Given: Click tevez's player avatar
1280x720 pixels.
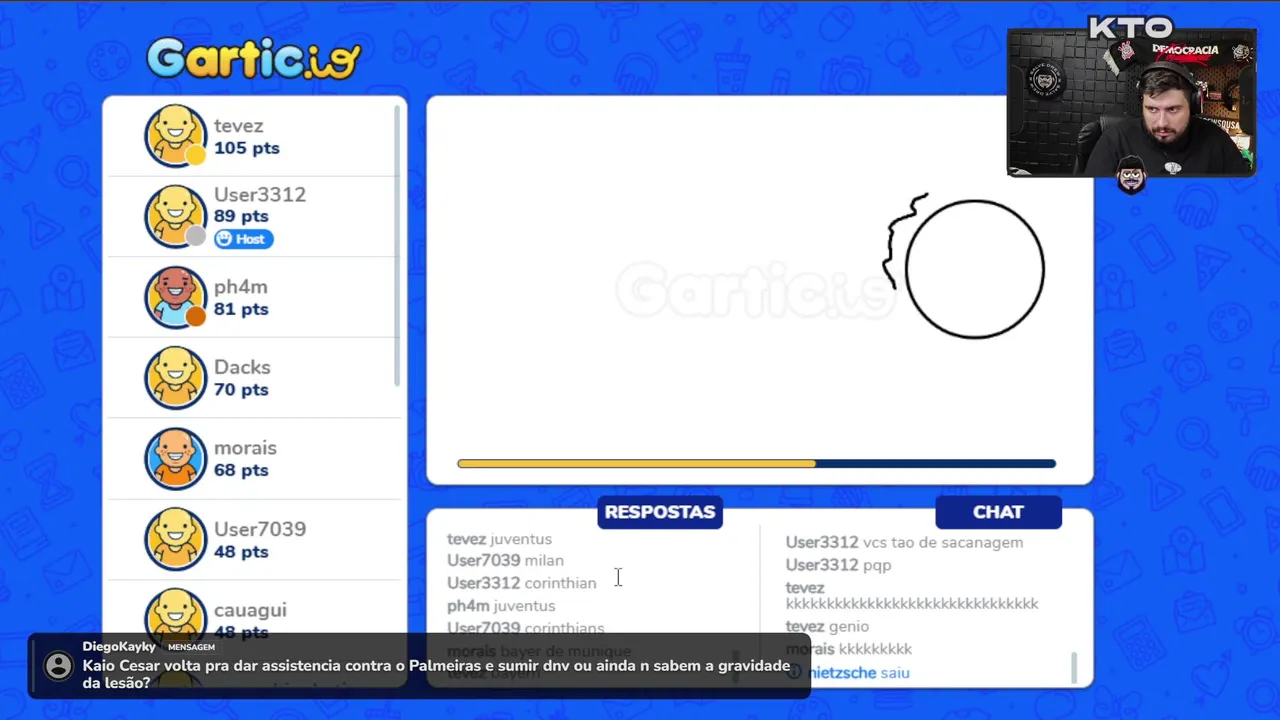Looking at the screenshot, I should click(x=176, y=136).
